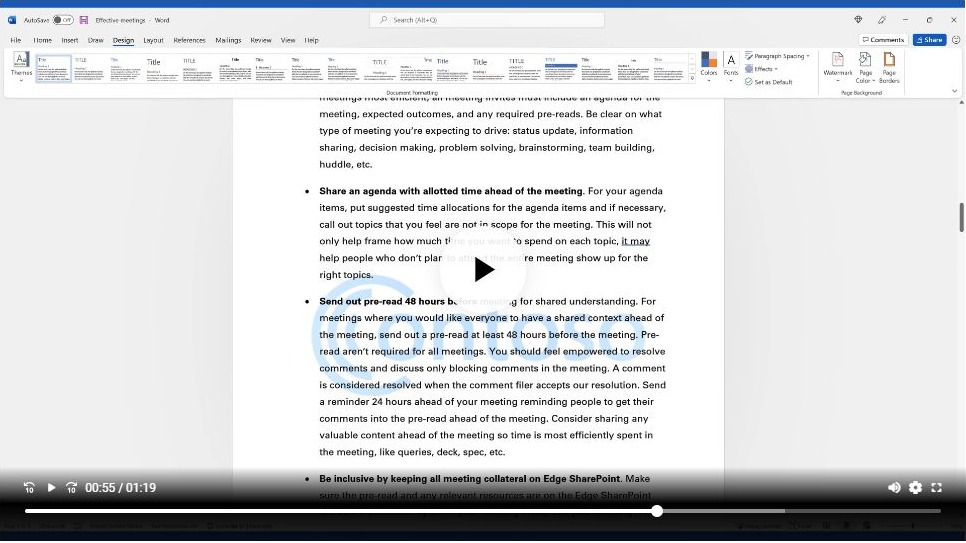Click the Share button

pos(929,39)
